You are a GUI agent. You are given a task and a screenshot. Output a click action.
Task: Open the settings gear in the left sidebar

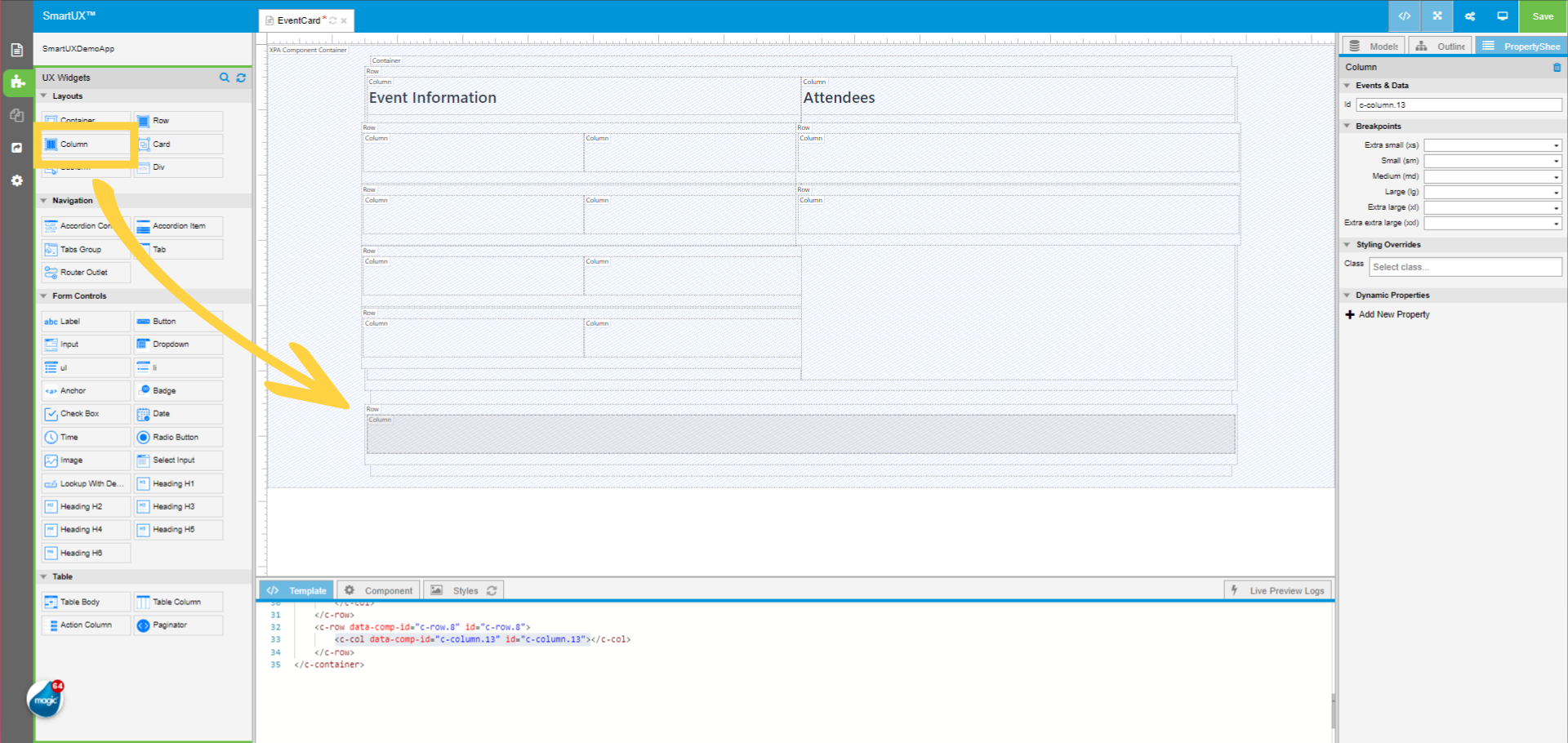pos(16,180)
